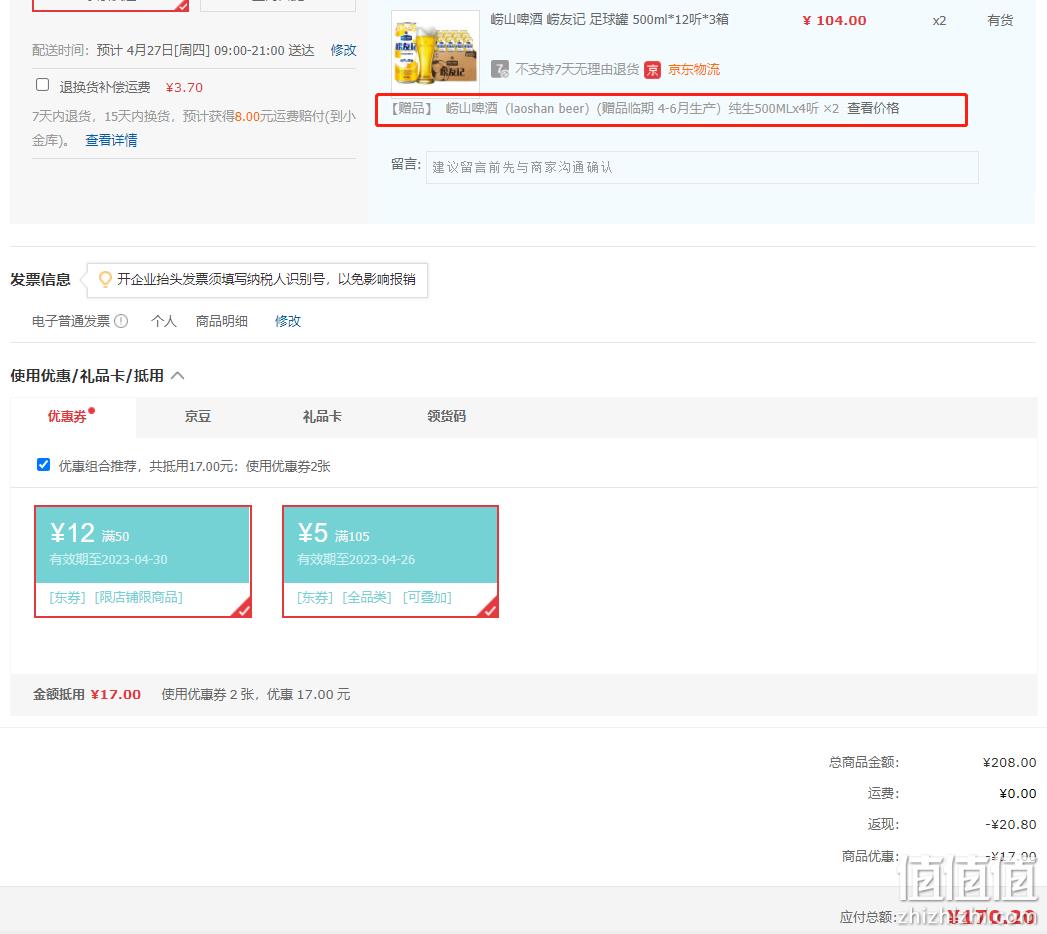This screenshot has height=934, width=1047.
Task: Collapse the 使用优惠/礼品卡/抵用 section chevron
Action: click(178, 376)
